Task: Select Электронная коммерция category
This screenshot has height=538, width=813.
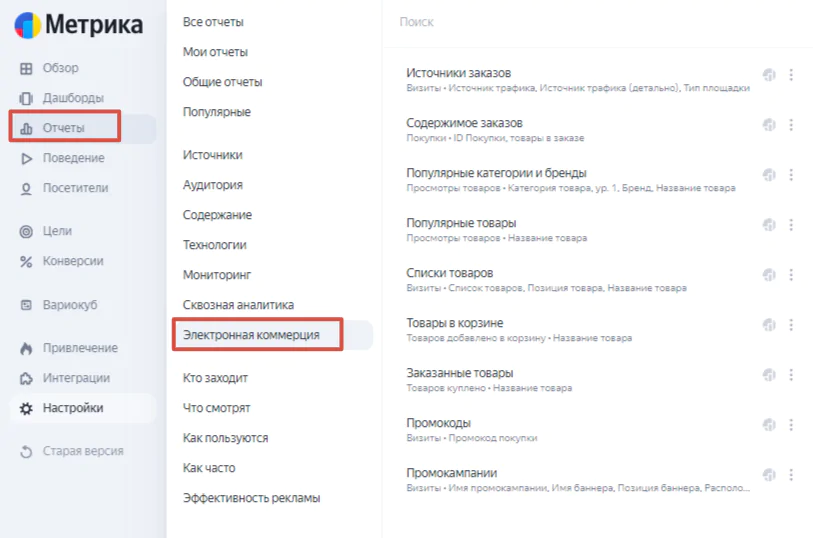Action: tap(251, 335)
